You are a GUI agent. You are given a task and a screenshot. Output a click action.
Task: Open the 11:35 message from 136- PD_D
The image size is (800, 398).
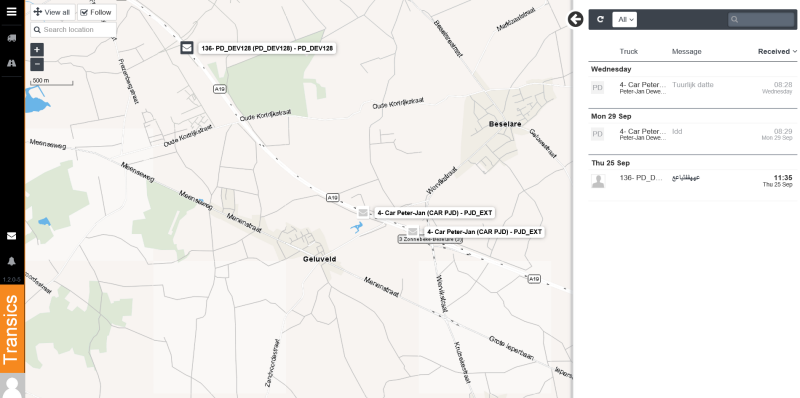click(x=692, y=181)
